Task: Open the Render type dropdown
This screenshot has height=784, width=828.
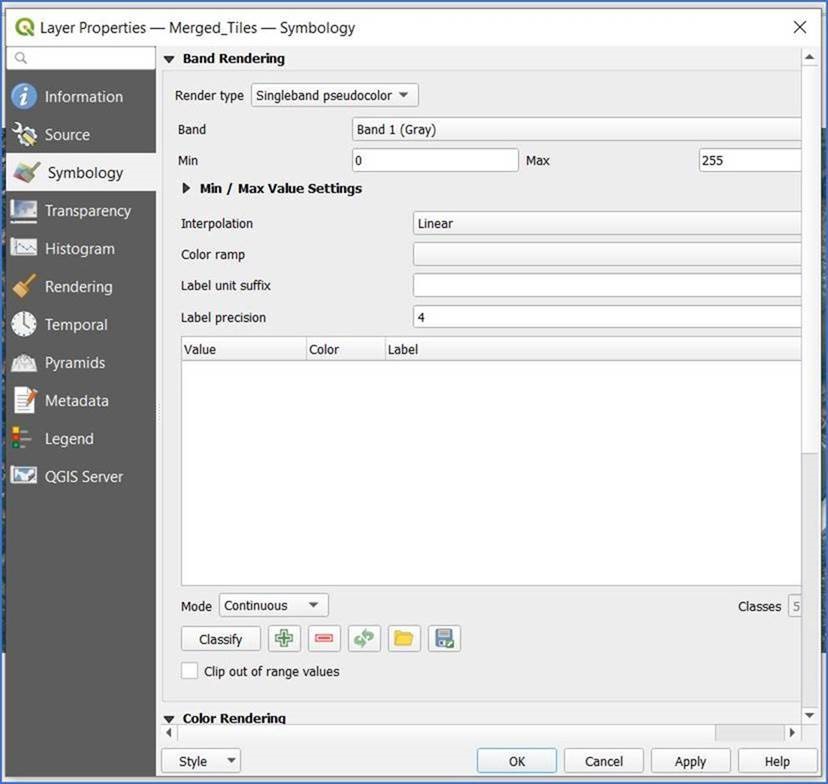Action: [x=335, y=96]
